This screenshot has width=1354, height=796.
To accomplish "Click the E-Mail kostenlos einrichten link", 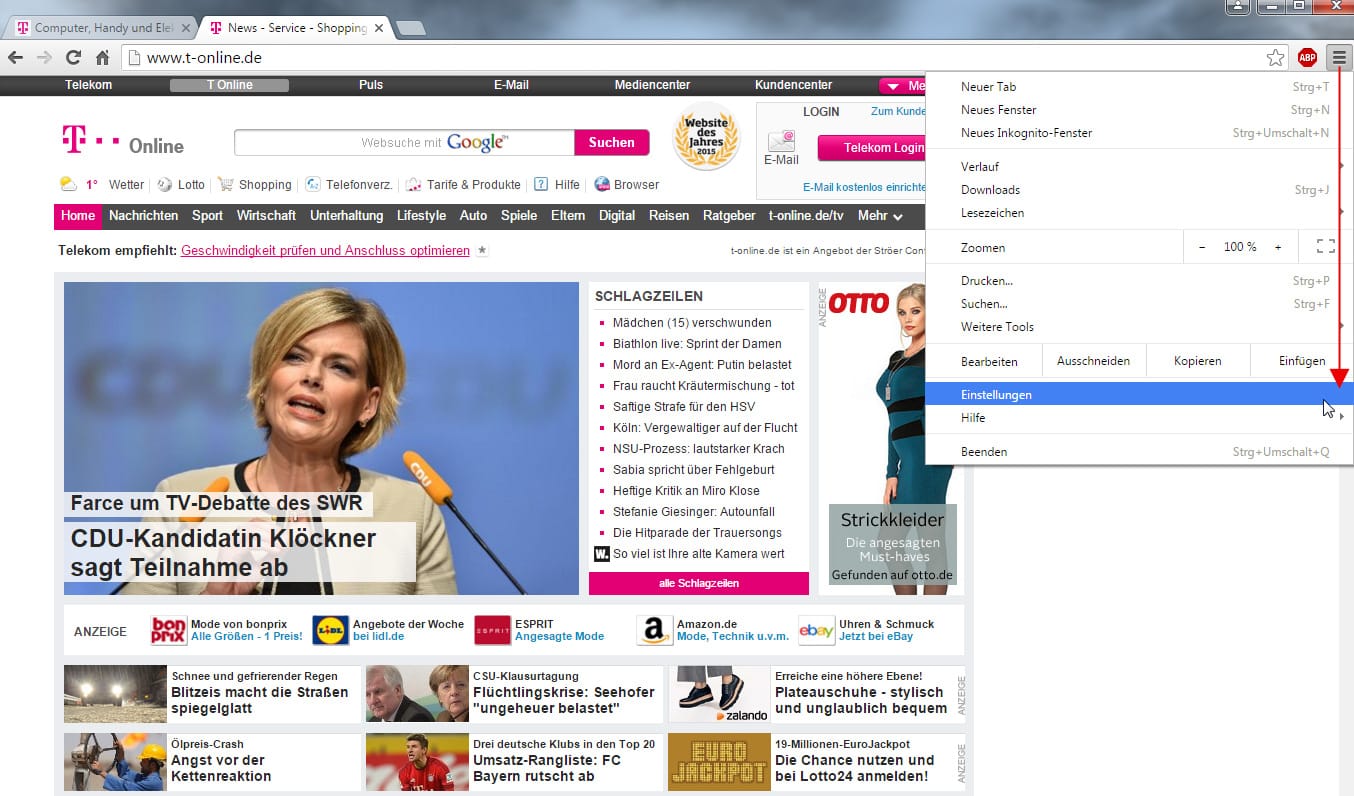I will tap(864, 187).
